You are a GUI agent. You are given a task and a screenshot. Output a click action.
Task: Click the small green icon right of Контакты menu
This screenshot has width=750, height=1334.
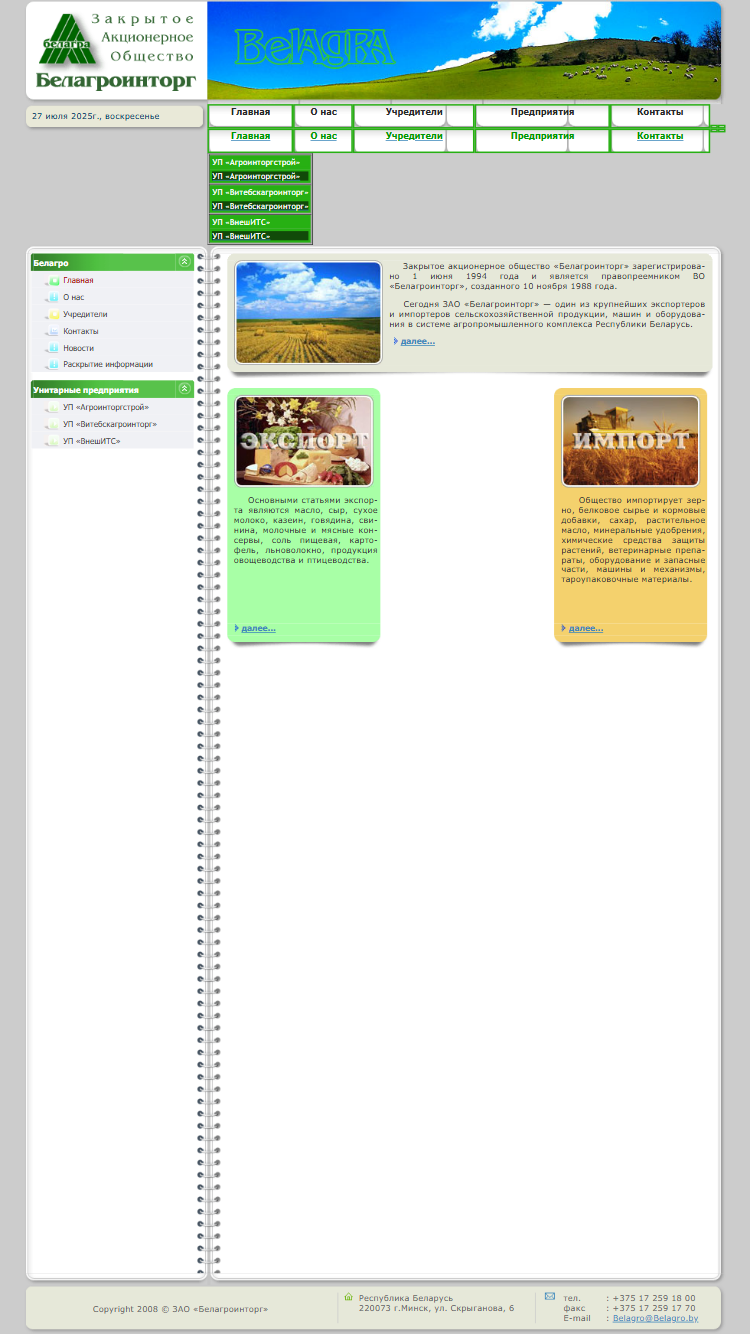coord(718,128)
